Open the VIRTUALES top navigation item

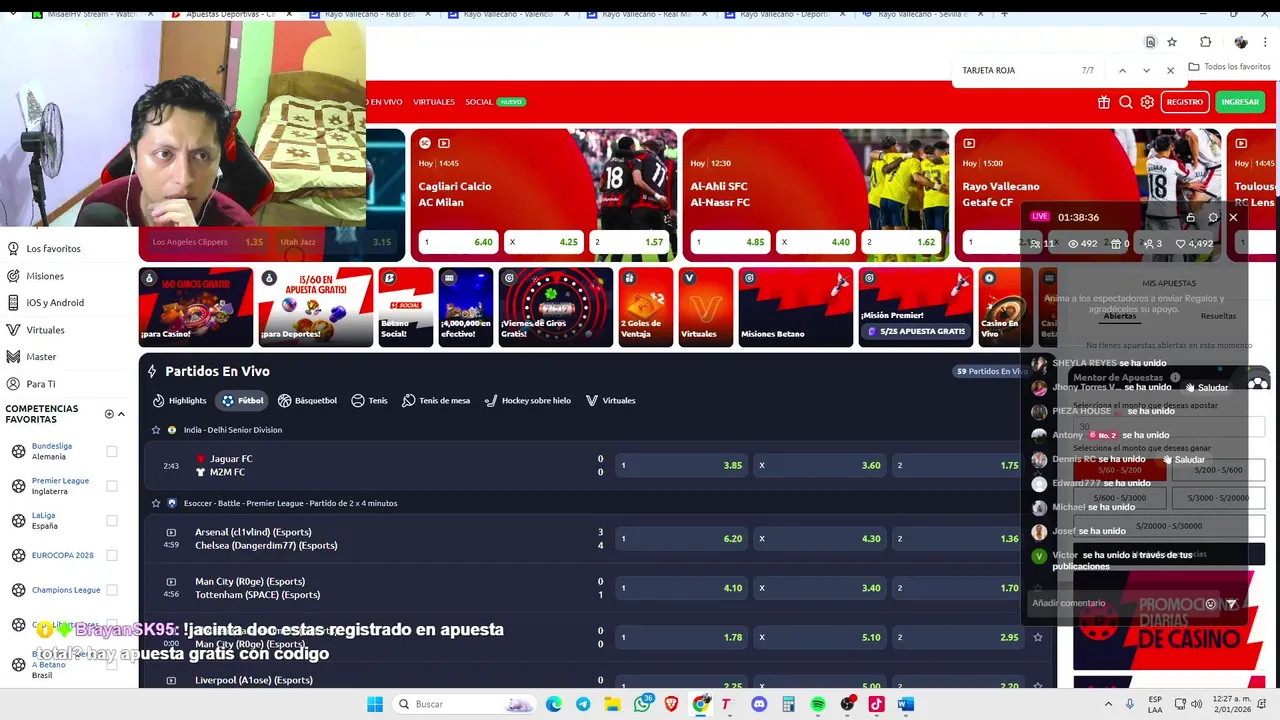pos(434,102)
